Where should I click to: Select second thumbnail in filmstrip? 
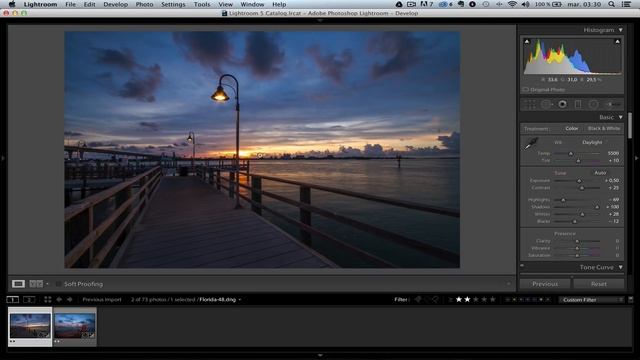pos(75,326)
